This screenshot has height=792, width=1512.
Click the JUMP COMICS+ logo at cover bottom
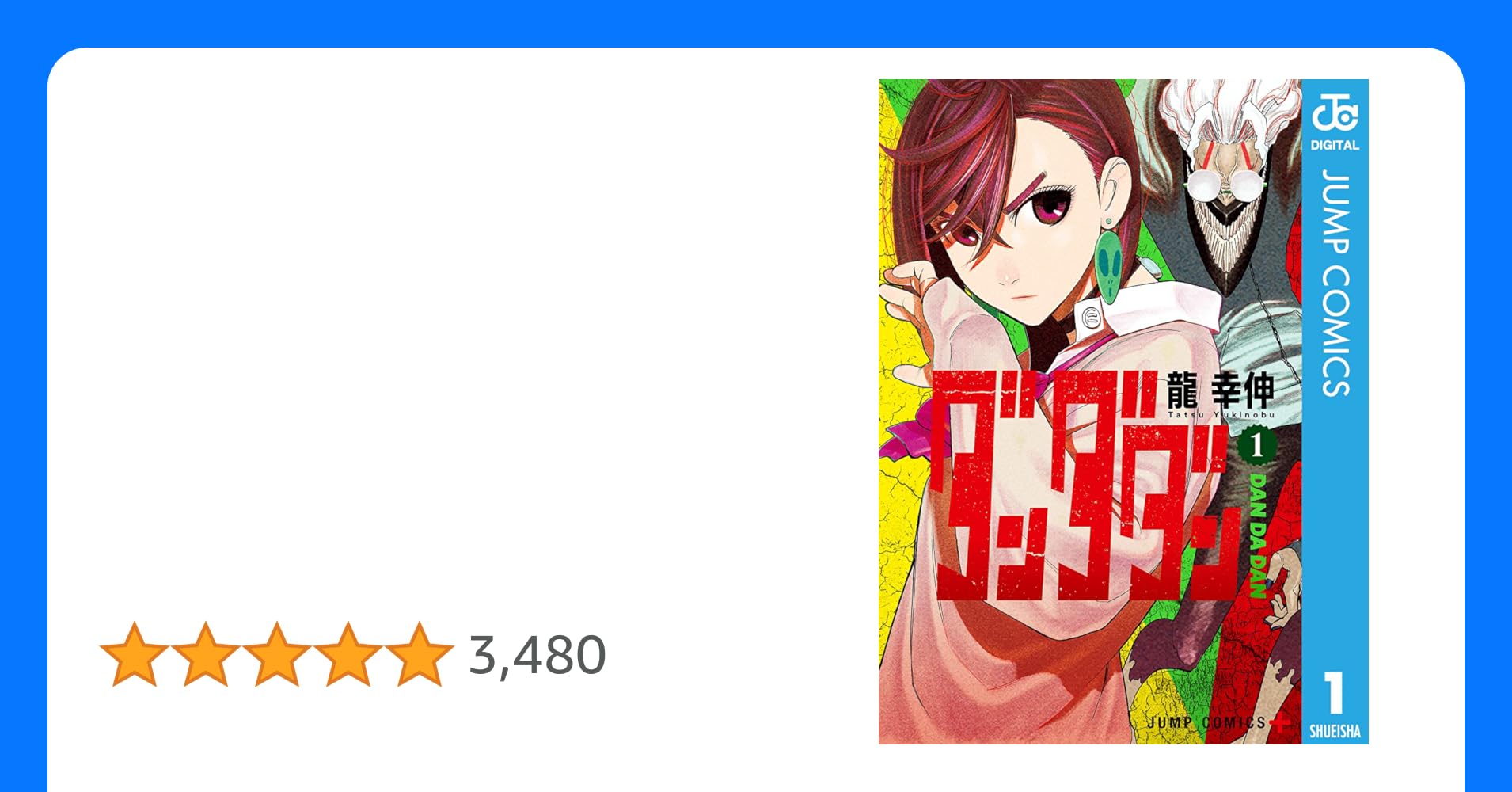1218,722
